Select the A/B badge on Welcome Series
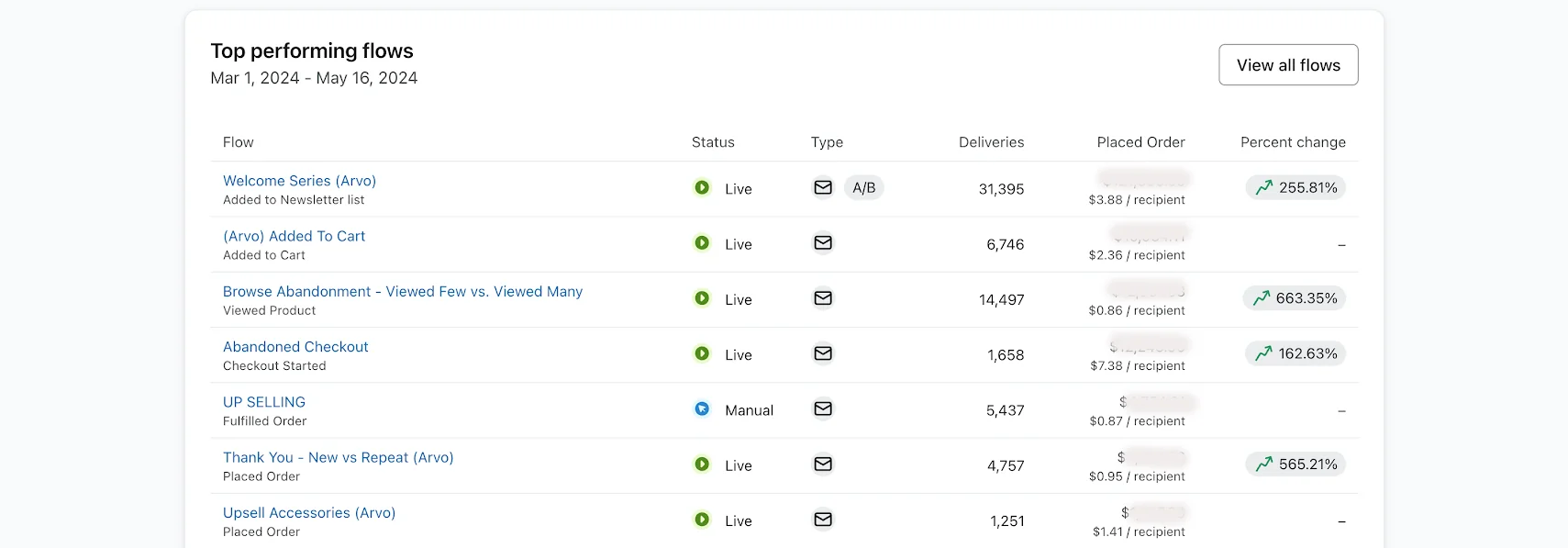The image size is (1568, 548). [863, 187]
